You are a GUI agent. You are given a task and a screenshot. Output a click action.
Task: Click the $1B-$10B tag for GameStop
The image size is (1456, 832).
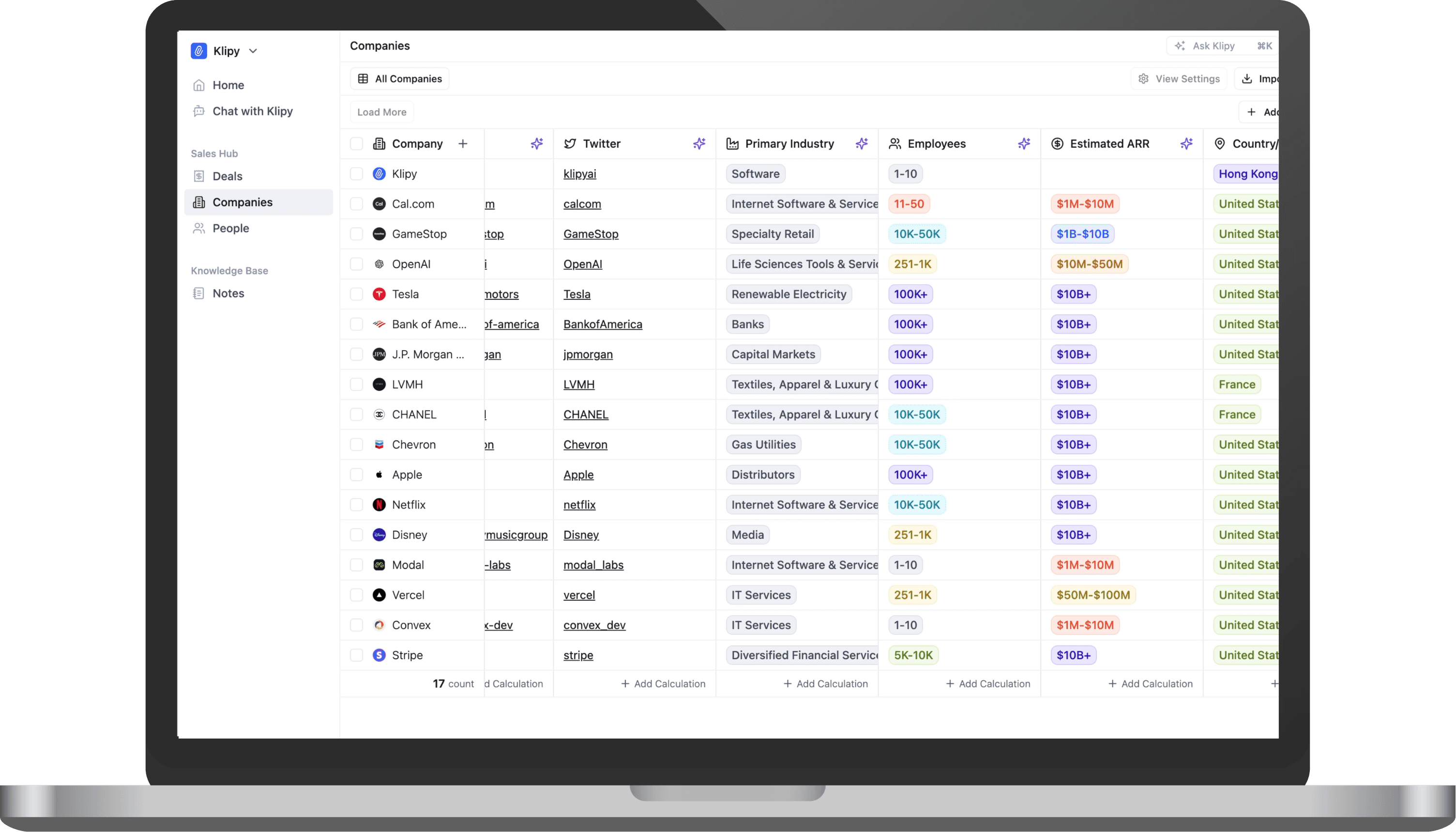coord(1083,234)
